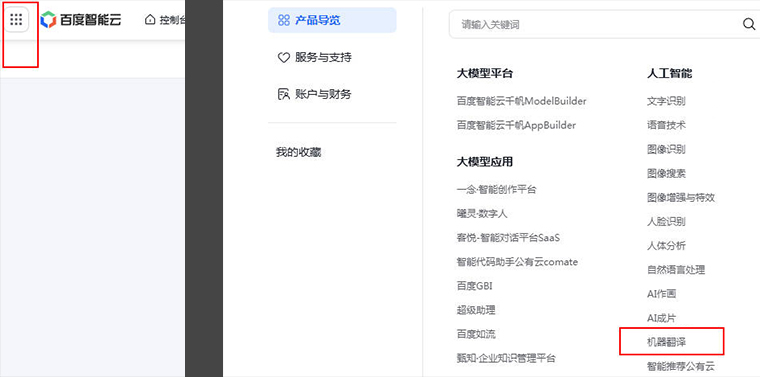The height and width of the screenshot is (377, 760).
Task: Open 甄知·企业知识管理平台 link
Action: (x=506, y=359)
